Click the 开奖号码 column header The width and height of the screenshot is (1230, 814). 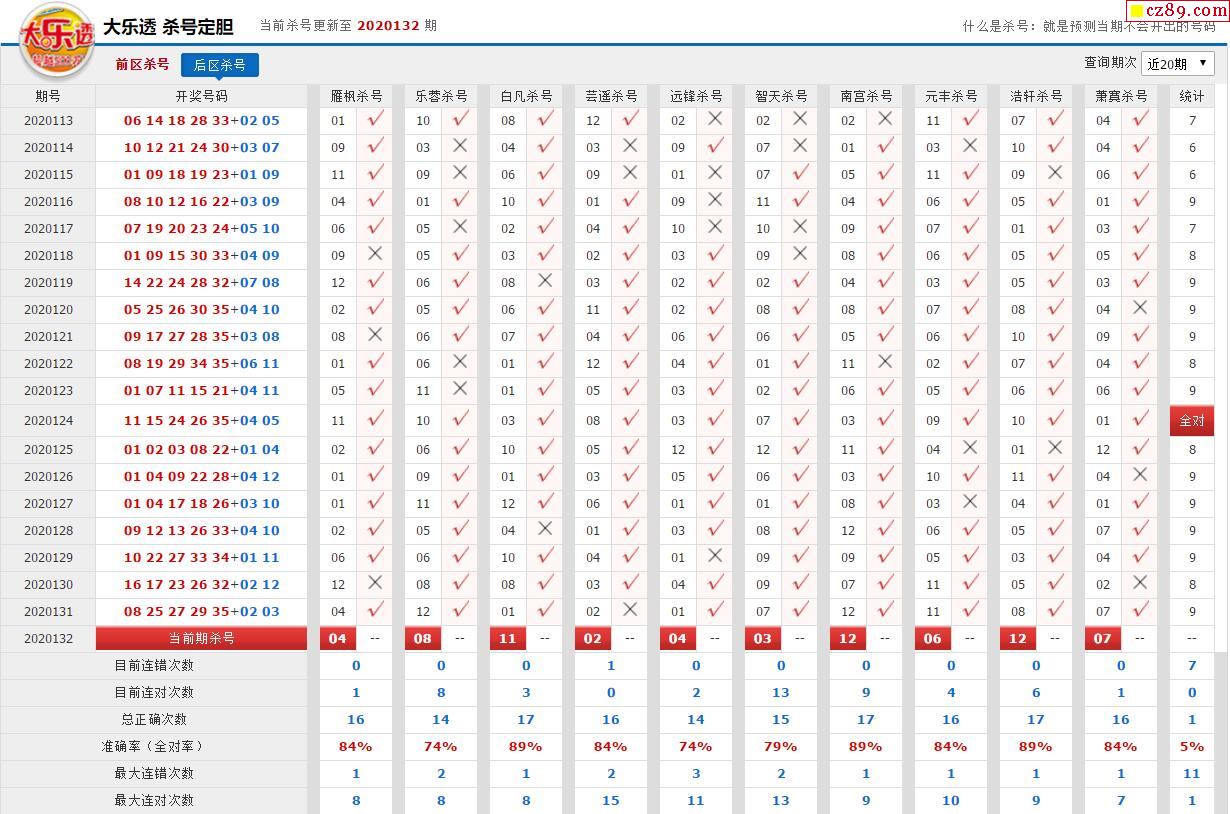coord(201,96)
